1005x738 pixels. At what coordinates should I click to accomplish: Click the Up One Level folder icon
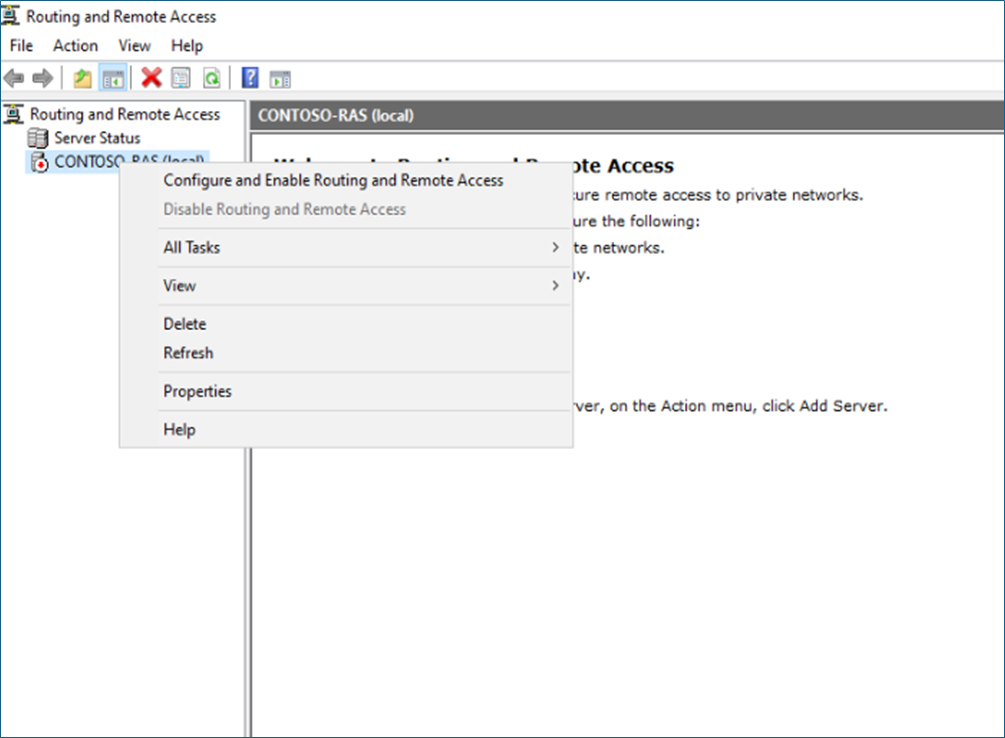point(83,78)
